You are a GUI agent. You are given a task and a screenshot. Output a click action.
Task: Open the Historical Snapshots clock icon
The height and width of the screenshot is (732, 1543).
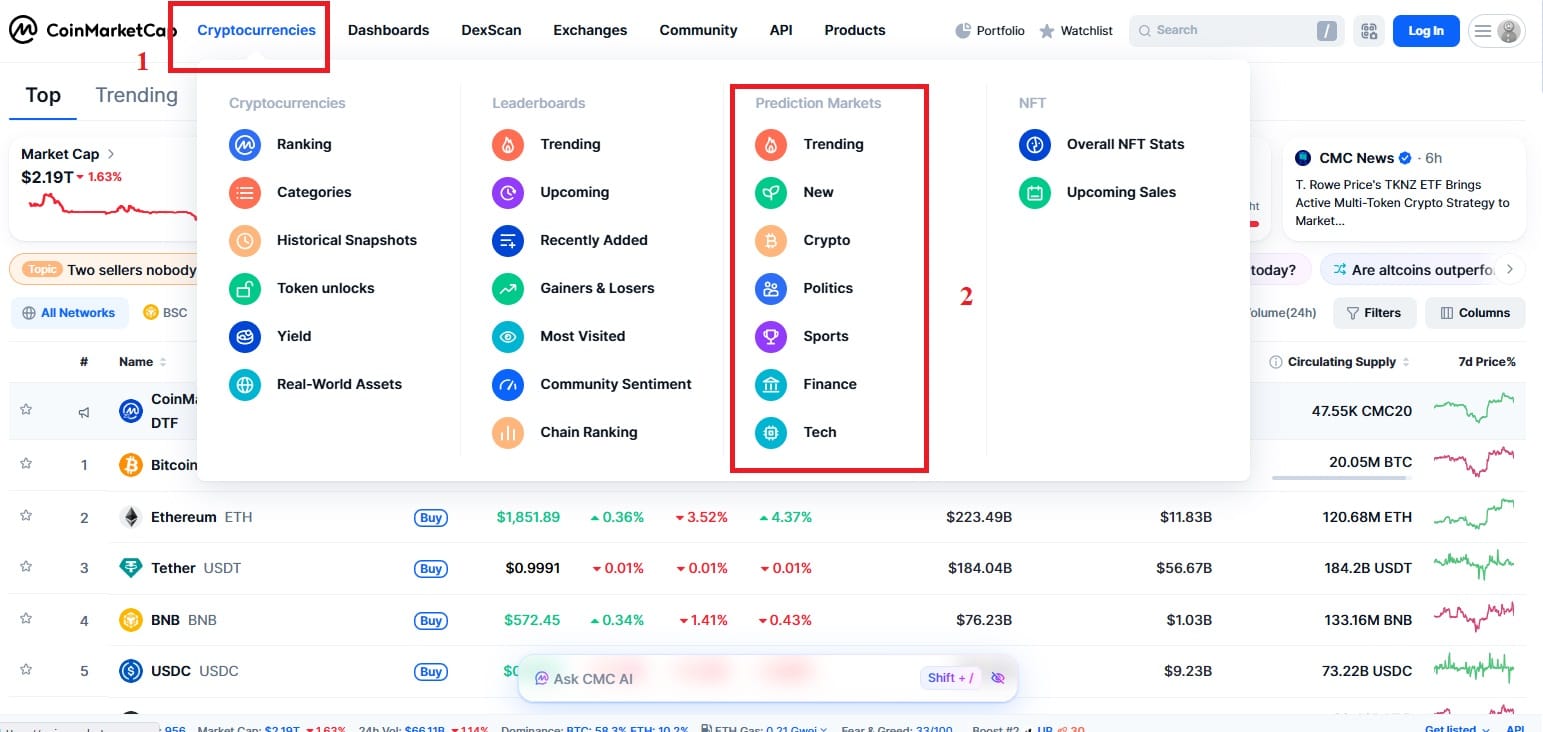coord(245,240)
